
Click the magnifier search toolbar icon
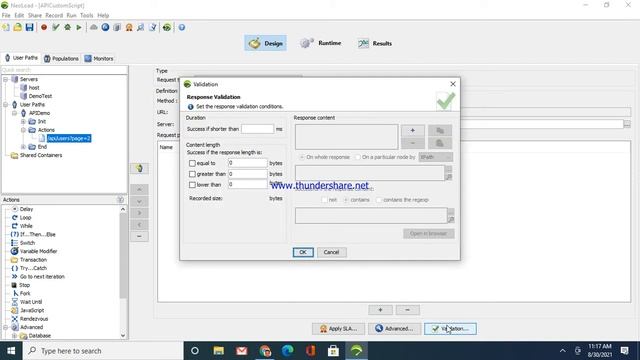(x=140, y=27)
